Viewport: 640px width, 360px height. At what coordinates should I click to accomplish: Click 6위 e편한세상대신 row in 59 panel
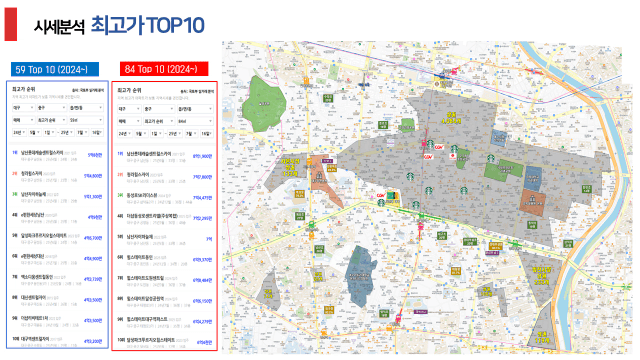click(57, 259)
